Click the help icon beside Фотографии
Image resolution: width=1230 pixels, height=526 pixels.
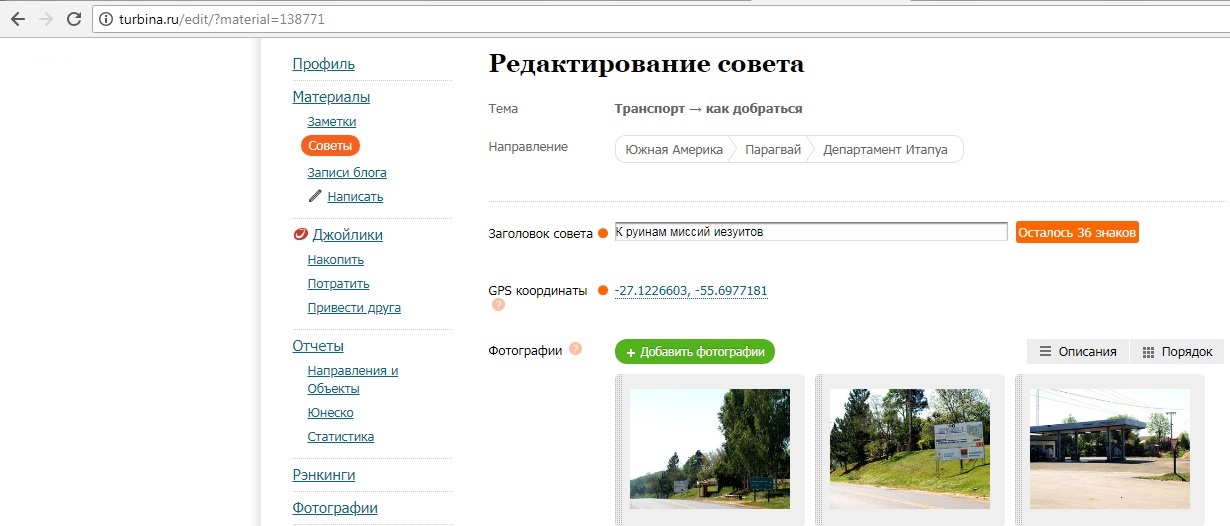575,349
